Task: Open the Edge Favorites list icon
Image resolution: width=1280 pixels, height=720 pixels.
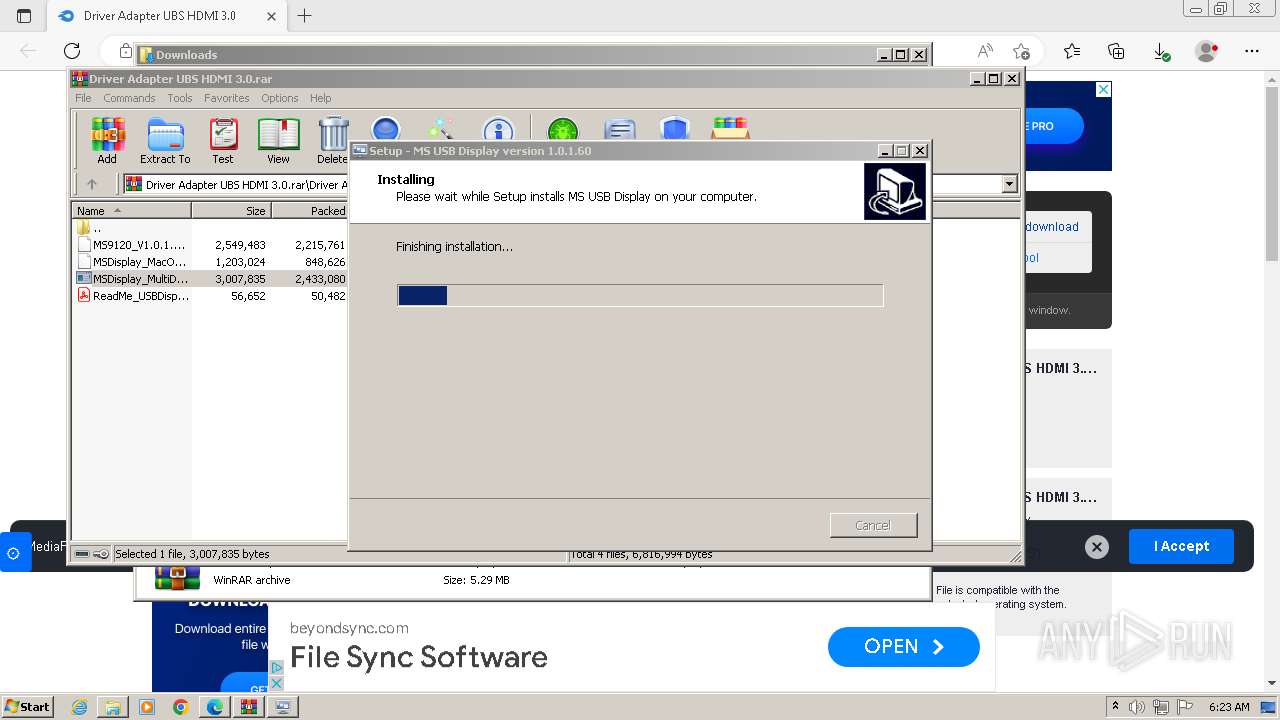Action: tap(1072, 51)
